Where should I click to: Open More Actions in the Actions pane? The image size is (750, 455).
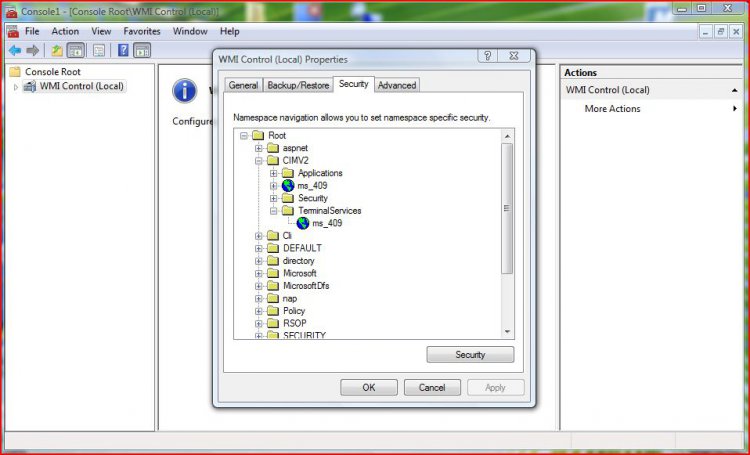612,109
